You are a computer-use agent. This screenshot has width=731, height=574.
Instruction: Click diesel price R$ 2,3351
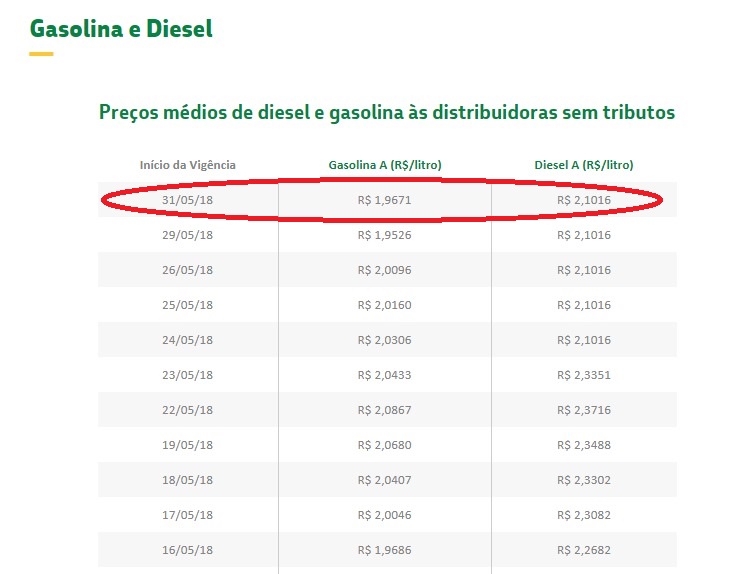584,375
